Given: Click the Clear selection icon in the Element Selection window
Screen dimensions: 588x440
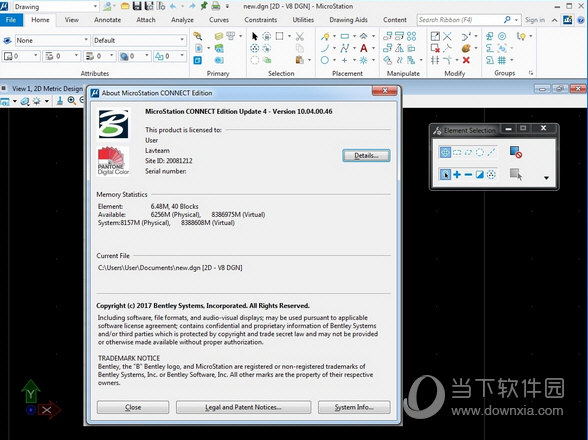Looking at the screenshot, I should click(516, 152).
